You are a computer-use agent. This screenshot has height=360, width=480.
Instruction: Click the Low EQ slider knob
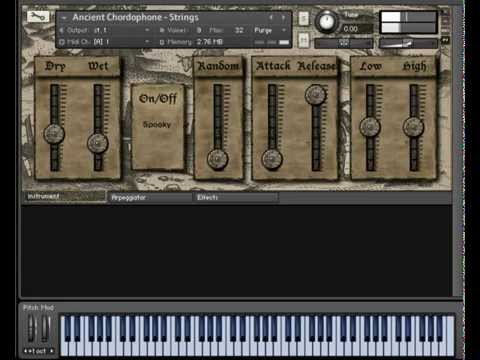(x=370, y=127)
